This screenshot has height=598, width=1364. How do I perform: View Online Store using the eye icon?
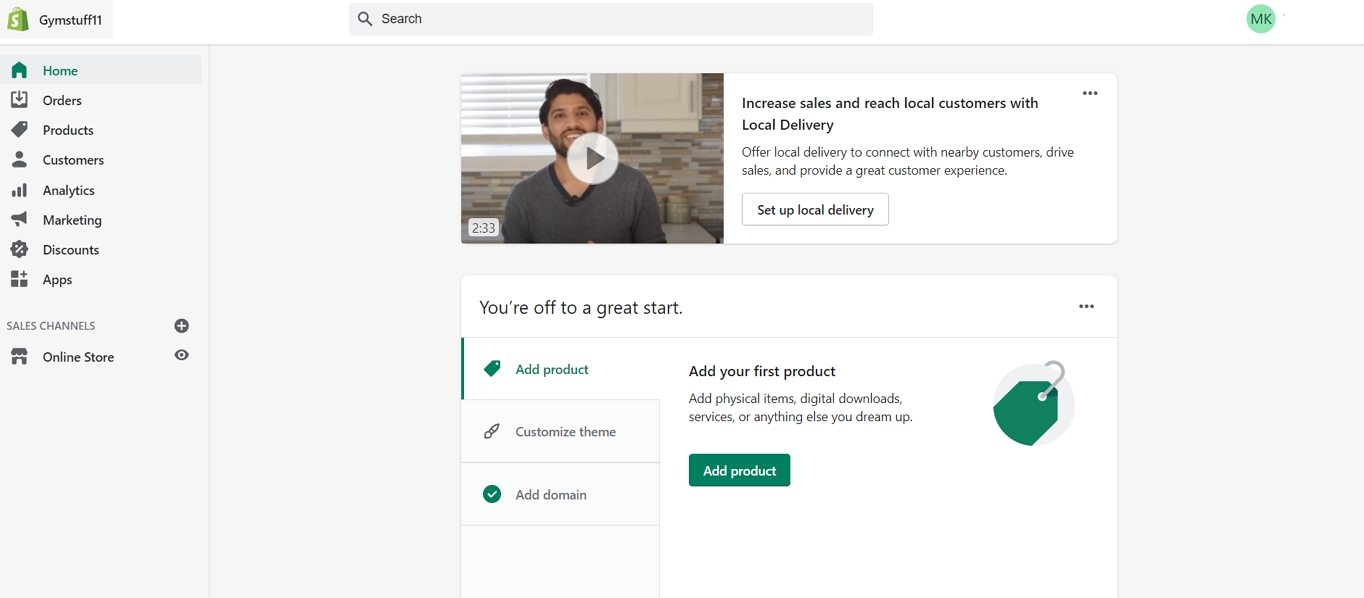coord(181,356)
